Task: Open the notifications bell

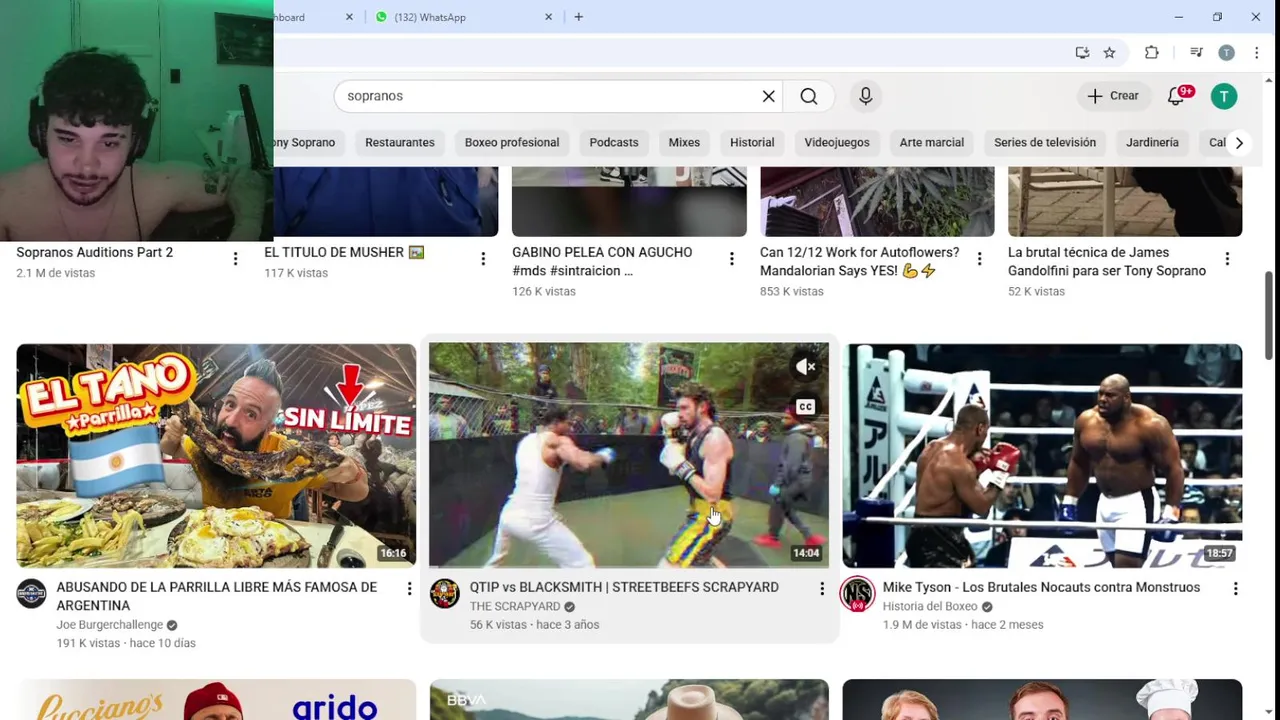Action: click(x=1177, y=96)
